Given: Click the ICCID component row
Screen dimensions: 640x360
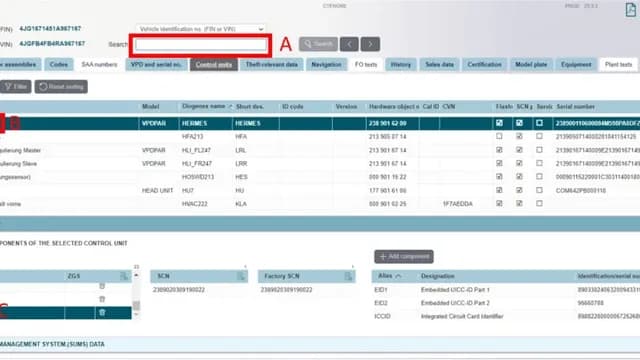Looking at the screenshot, I should click(505, 316).
